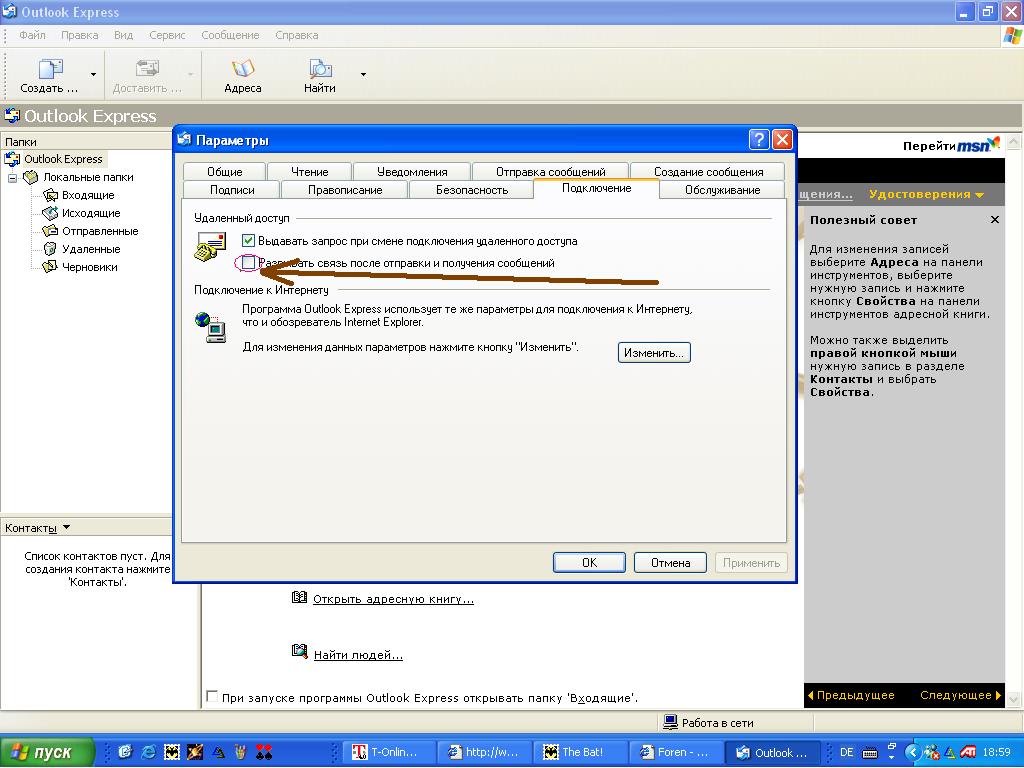The image size is (1024, 768).
Task: Expand the Создать button dropdown arrow
Action: point(94,74)
